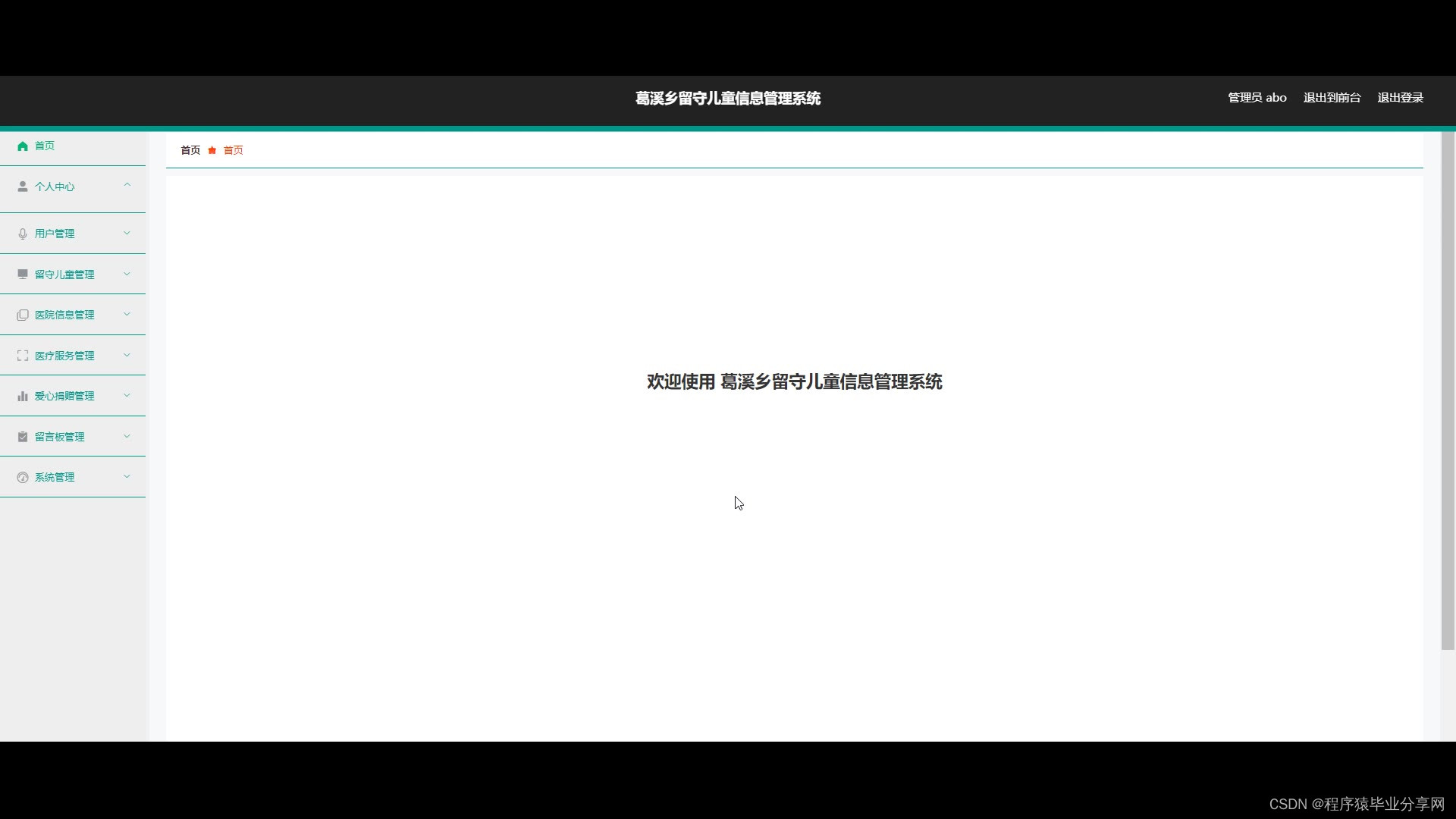Click the person icon for 个人中心
The height and width of the screenshot is (819, 1456).
point(23,187)
